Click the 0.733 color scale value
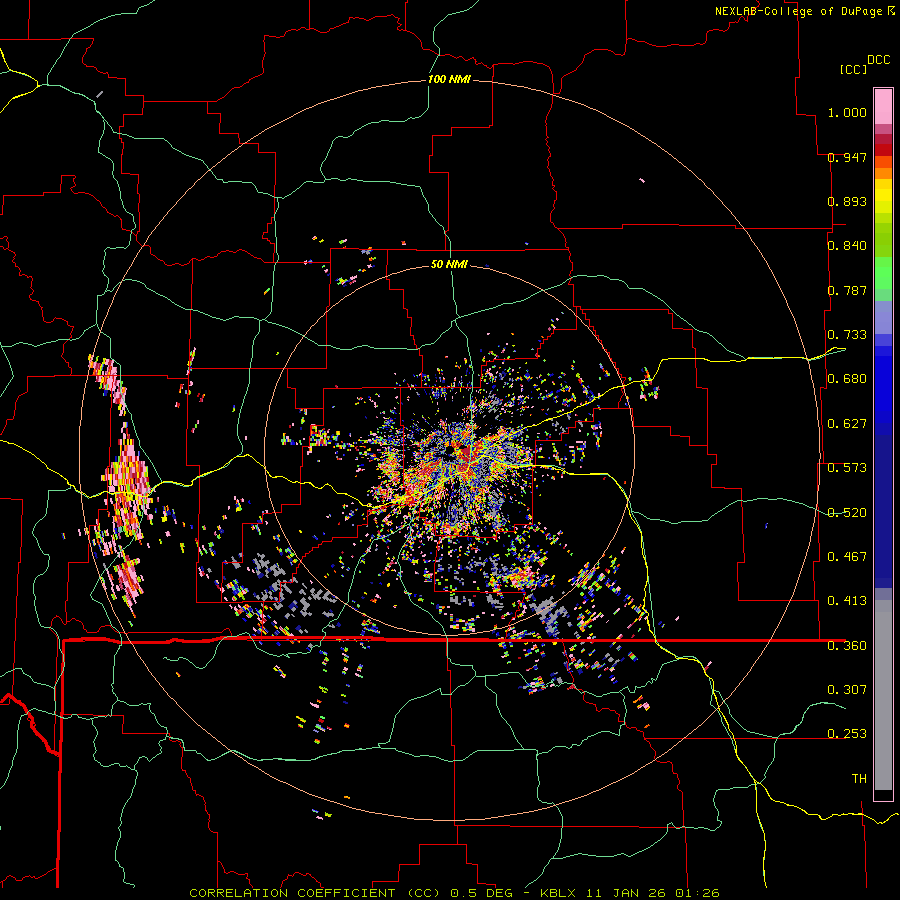 [x=847, y=335]
